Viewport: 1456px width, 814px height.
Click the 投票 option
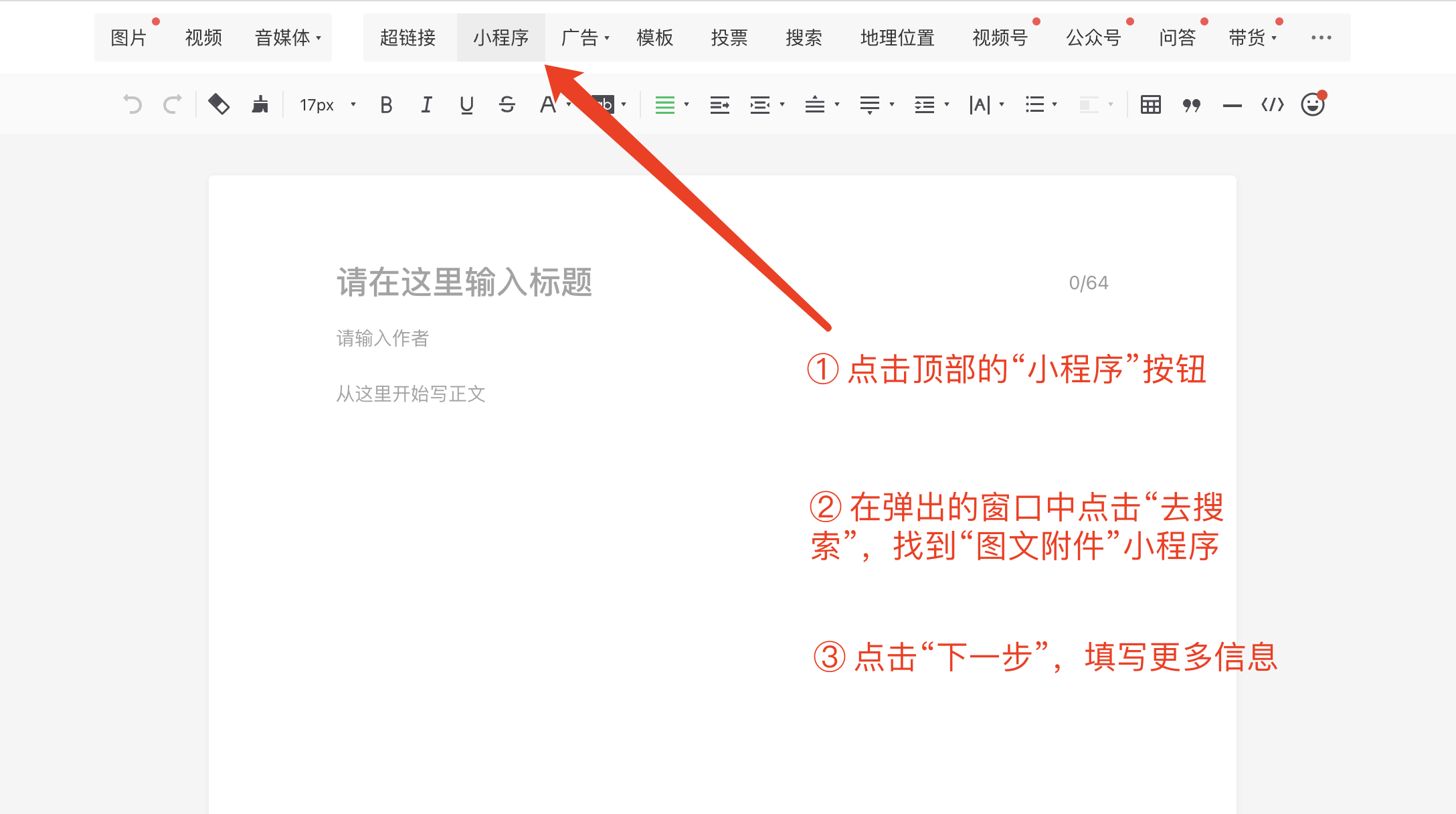(x=729, y=37)
